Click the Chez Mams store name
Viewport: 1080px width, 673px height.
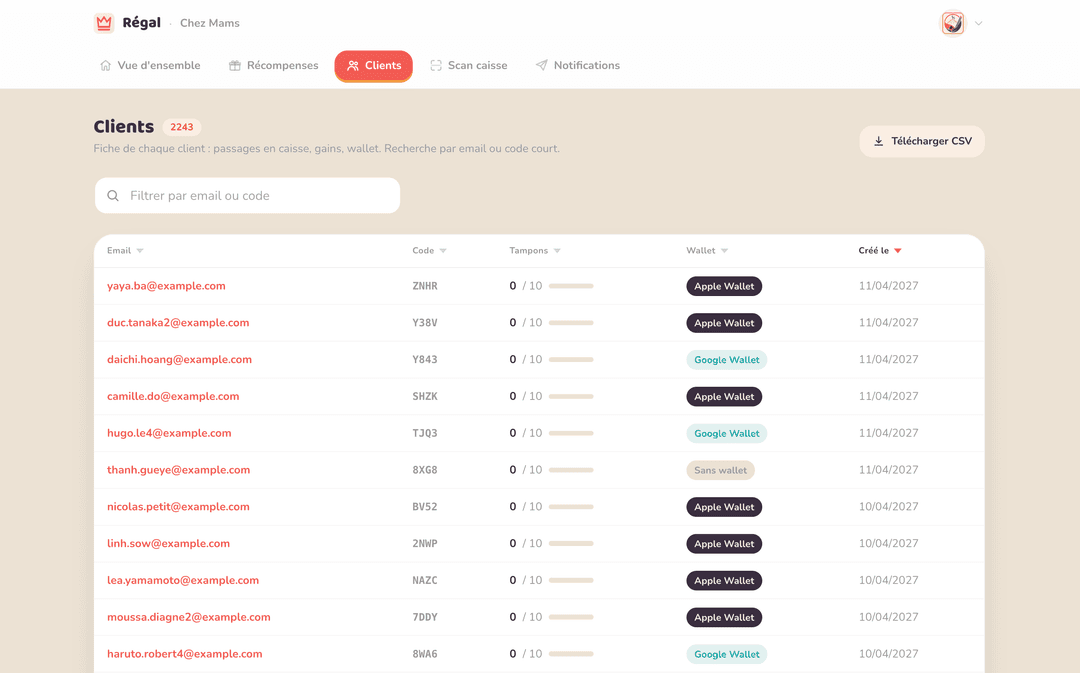click(x=210, y=23)
